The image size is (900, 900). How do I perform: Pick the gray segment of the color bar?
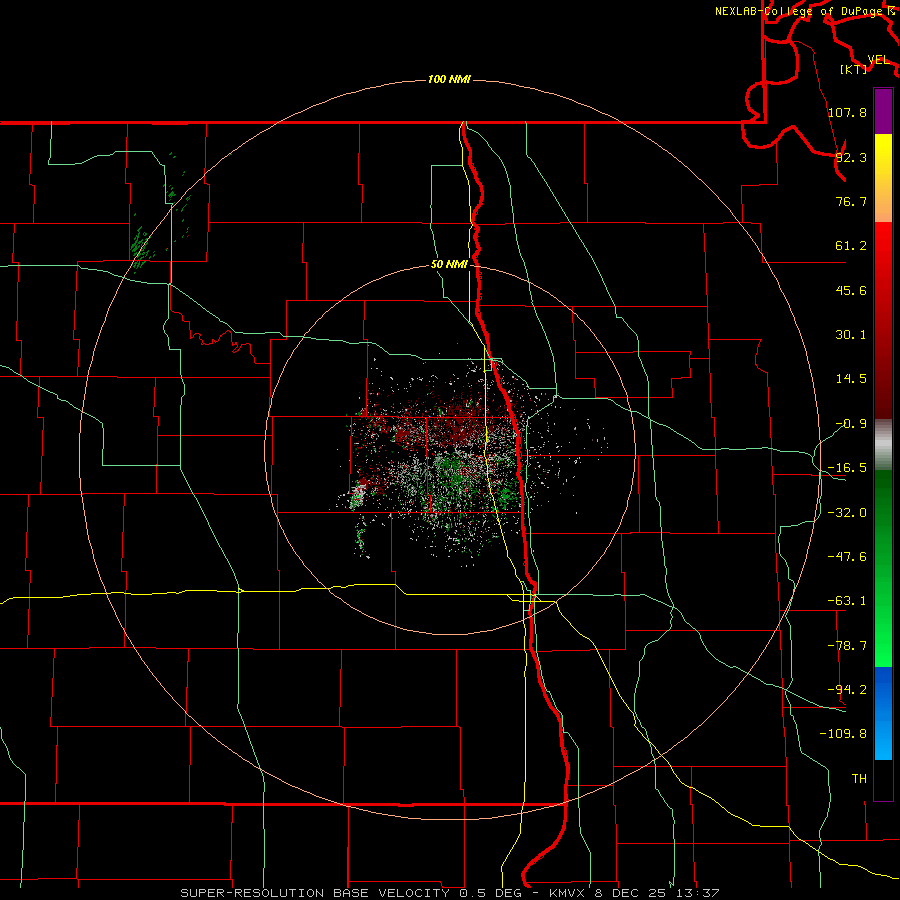pyautogui.click(x=883, y=445)
